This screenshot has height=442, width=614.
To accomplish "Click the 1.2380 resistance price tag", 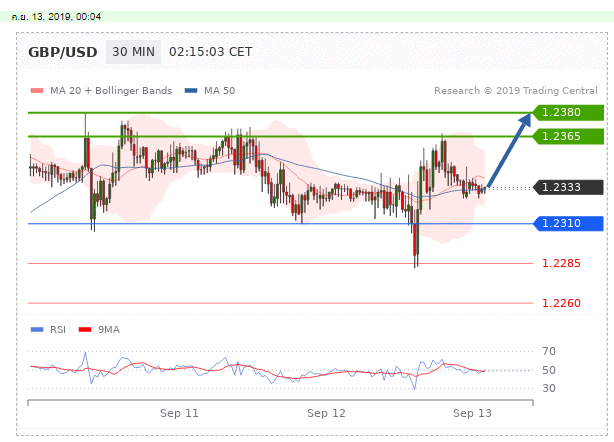I will (x=568, y=112).
